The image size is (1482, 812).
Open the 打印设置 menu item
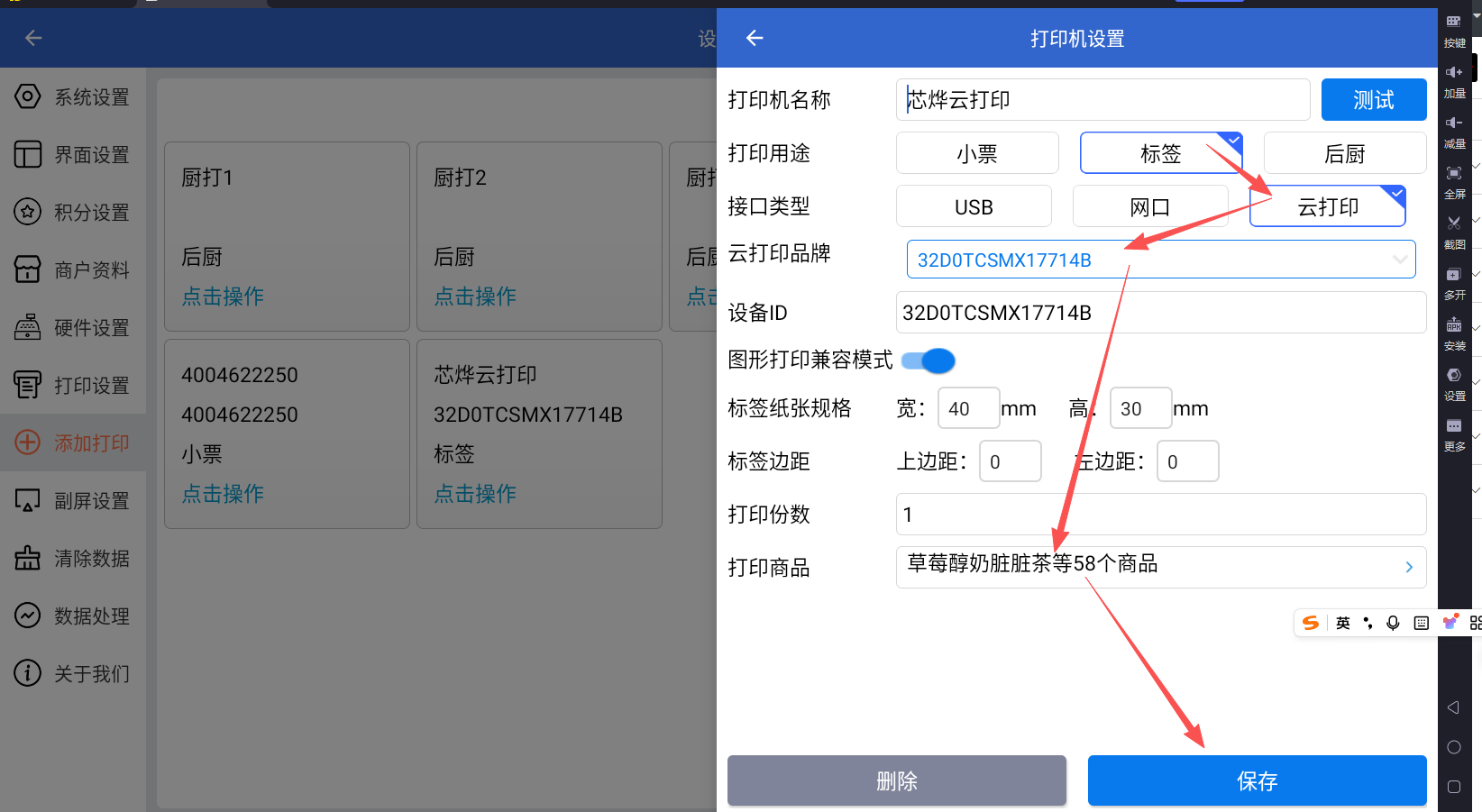coord(91,386)
